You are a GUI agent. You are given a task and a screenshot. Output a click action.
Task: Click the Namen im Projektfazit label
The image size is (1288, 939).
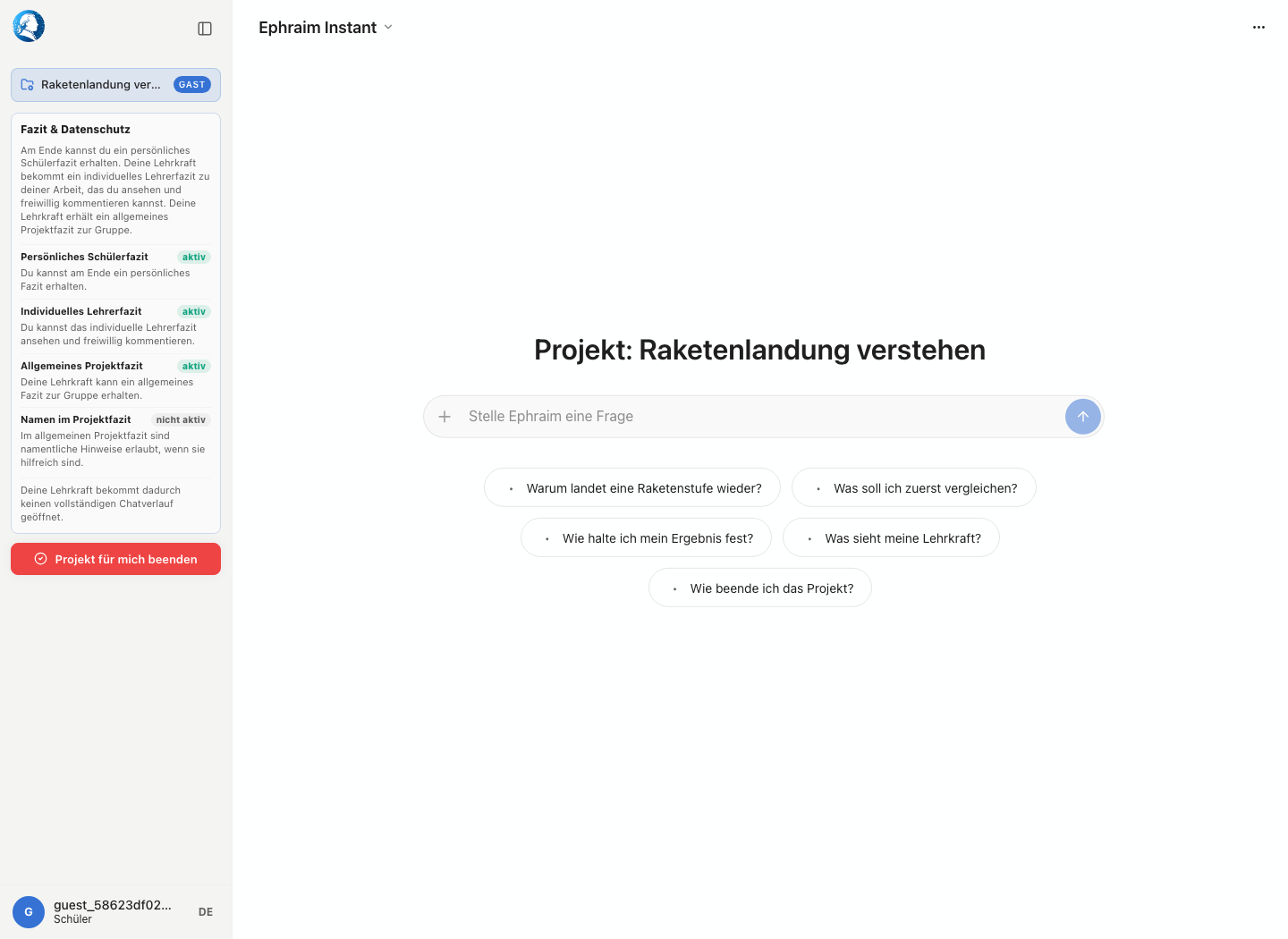tap(76, 419)
